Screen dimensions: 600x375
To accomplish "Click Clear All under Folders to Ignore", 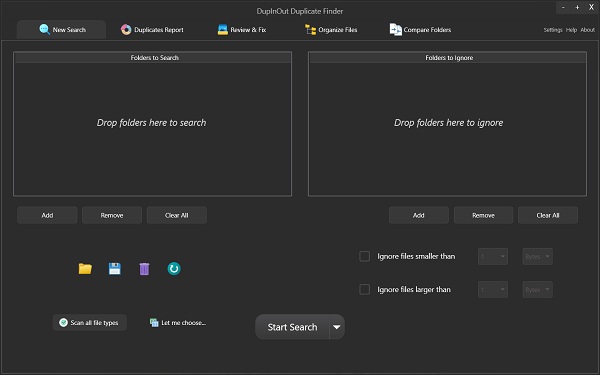I will (548, 215).
